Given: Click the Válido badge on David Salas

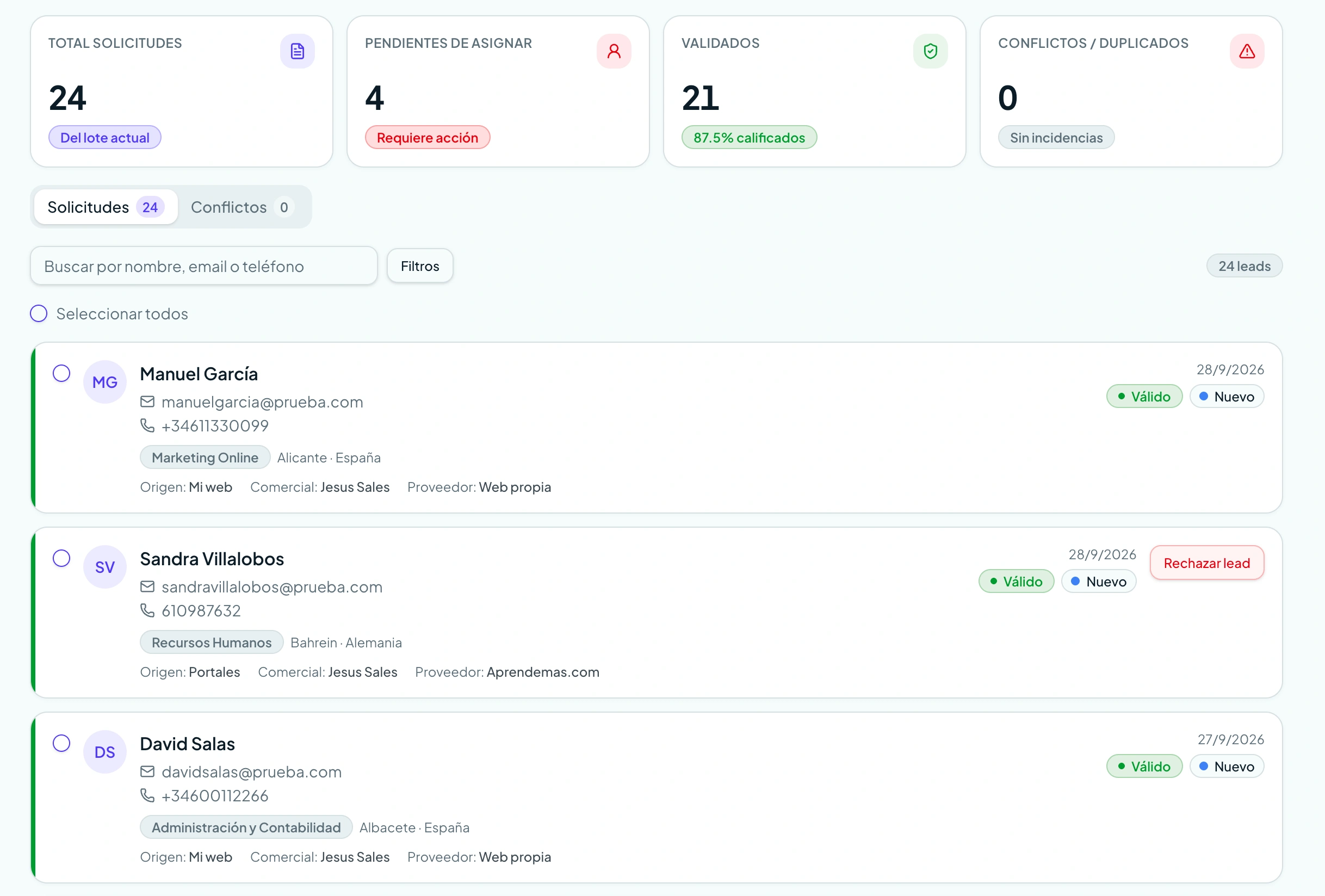Looking at the screenshot, I should coord(1144,766).
